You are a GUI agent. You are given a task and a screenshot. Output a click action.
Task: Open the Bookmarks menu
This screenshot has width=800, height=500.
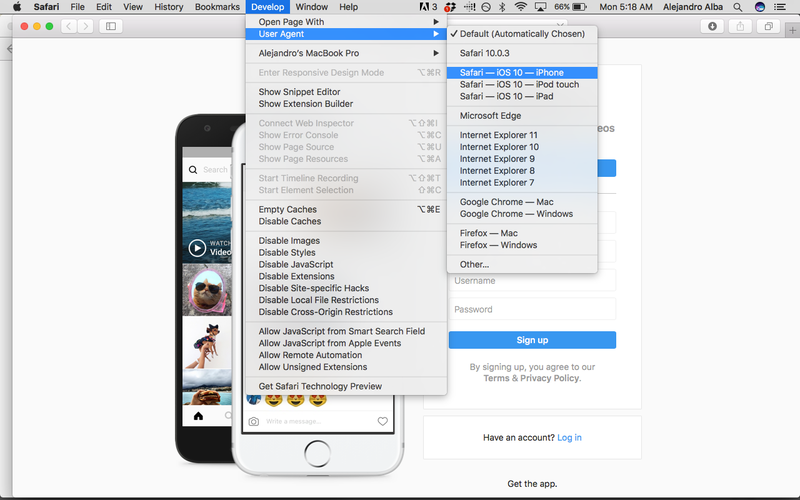(x=217, y=7)
